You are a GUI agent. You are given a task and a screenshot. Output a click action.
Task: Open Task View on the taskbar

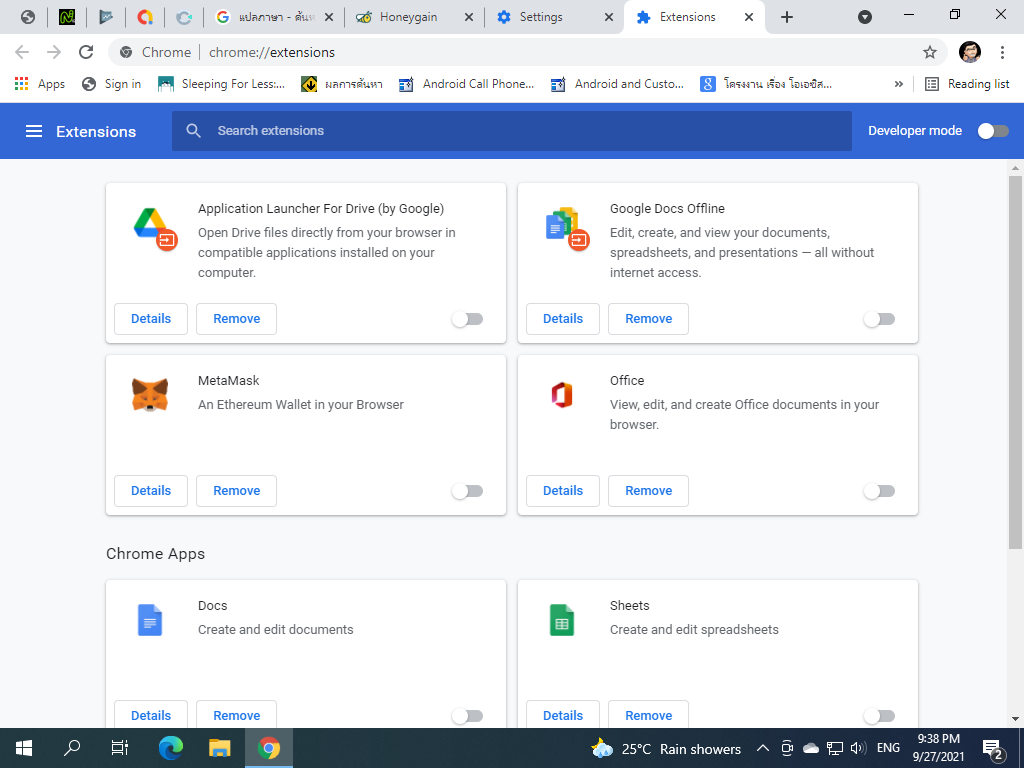[x=120, y=748]
